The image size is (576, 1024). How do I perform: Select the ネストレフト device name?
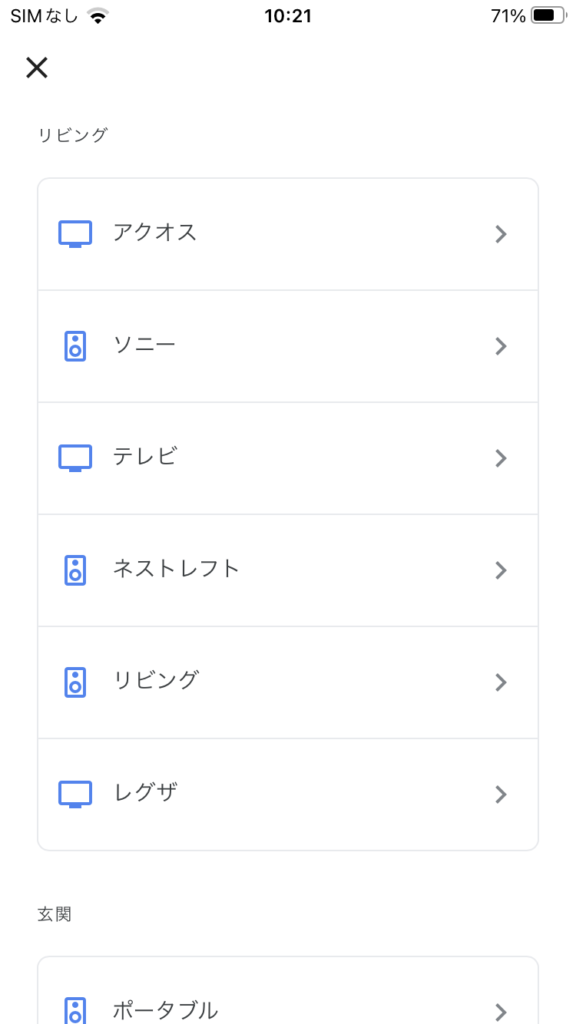pos(176,569)
